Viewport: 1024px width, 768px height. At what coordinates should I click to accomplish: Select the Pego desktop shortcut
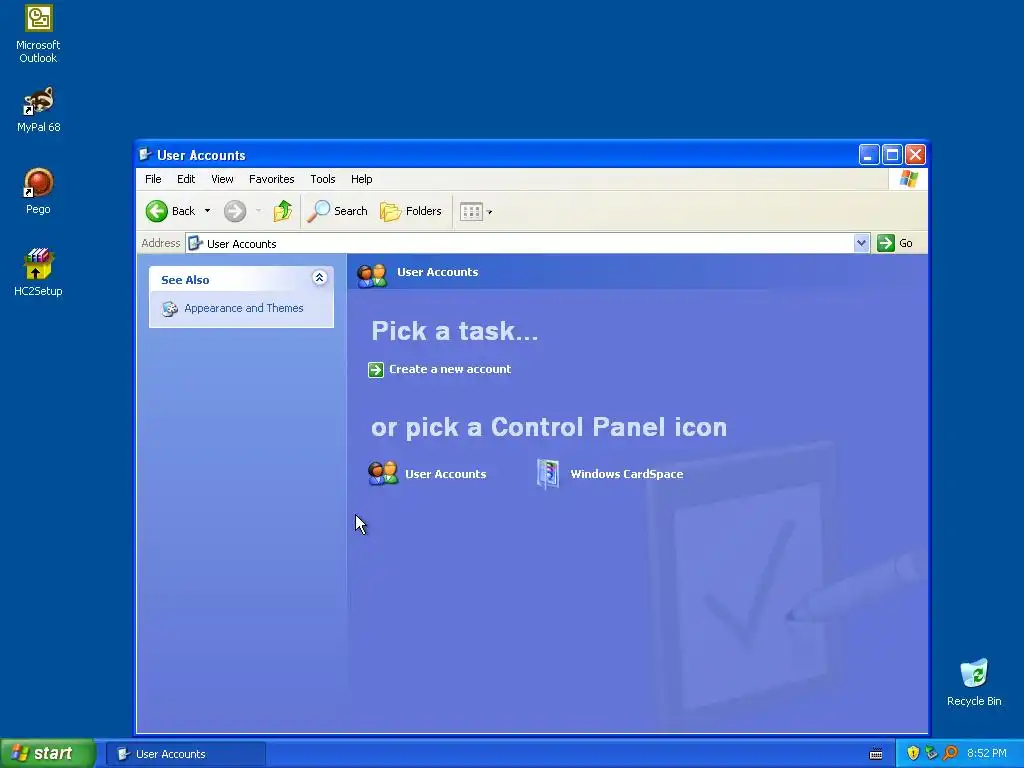click(x=39, y=191)
